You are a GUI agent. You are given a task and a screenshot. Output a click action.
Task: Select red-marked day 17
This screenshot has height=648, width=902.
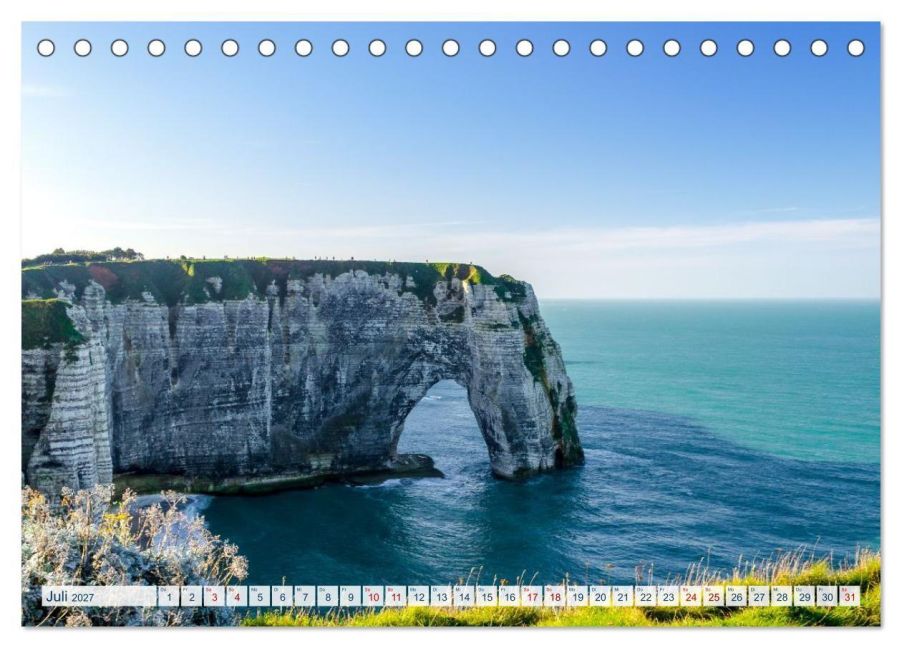click(532, 596)
